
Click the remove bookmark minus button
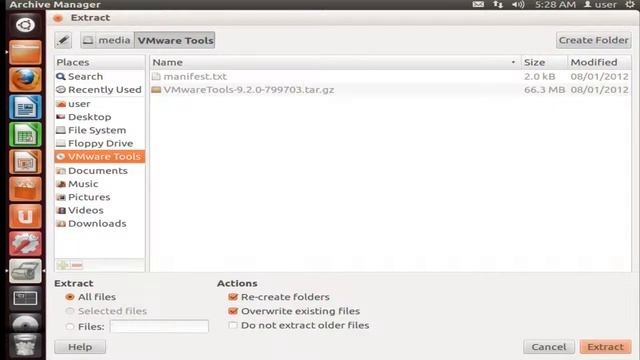pyautogui.click(x=76, y=265)
